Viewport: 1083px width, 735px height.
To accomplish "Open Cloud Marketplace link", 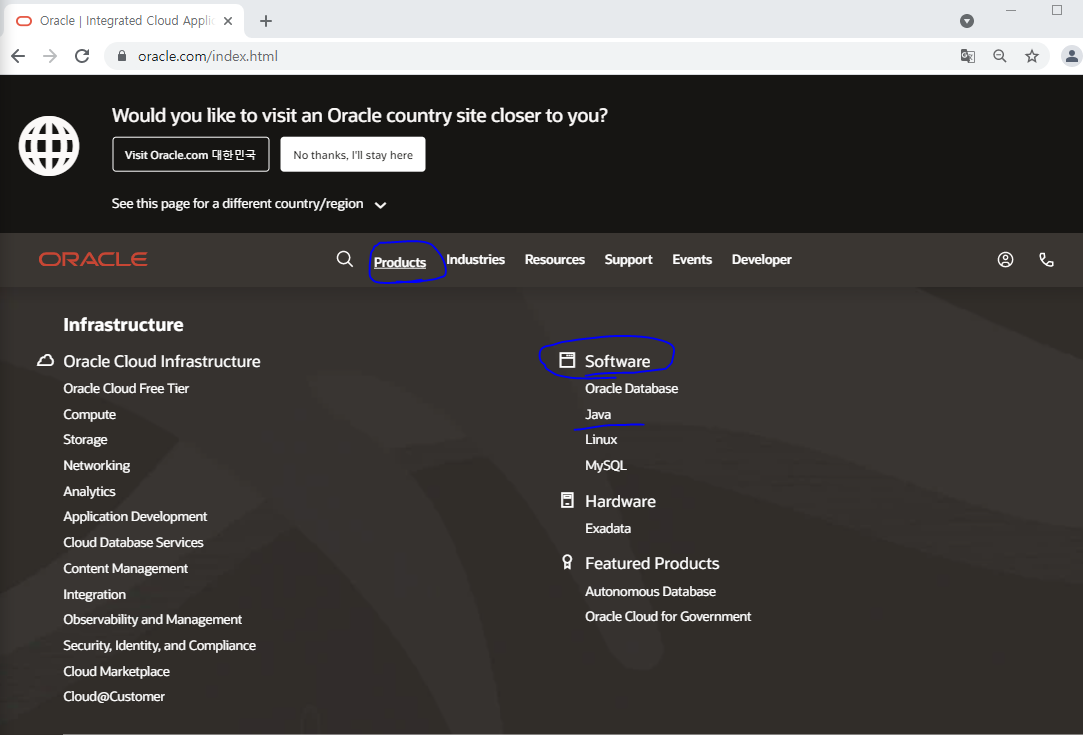I will [117, 671].
